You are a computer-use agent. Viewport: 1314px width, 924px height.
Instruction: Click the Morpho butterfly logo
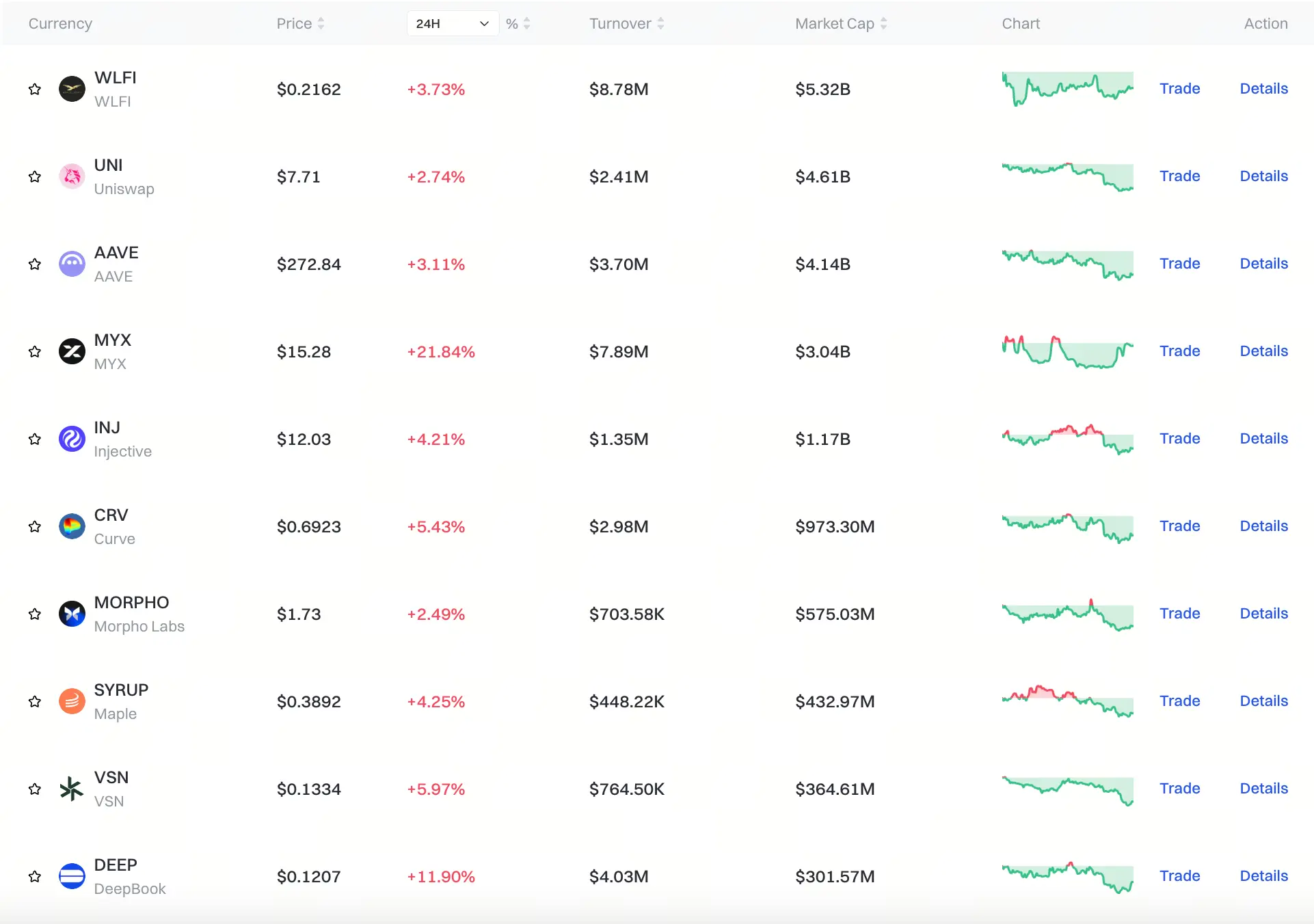[72, 614]
